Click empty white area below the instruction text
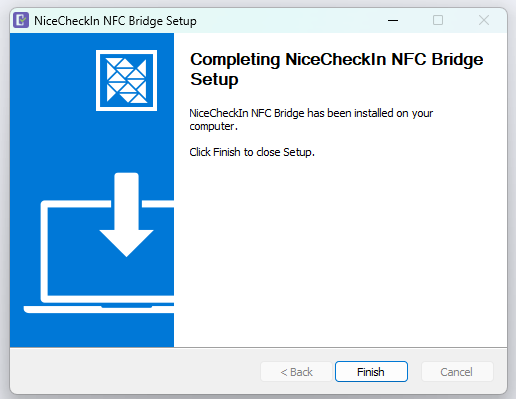 tap(340, 253)
